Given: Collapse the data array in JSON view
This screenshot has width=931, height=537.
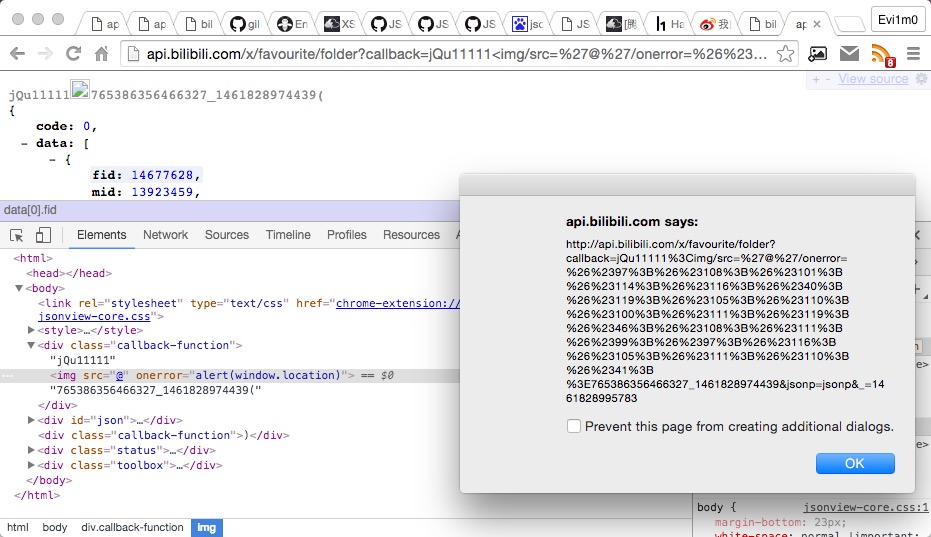Looking at the screenshot, I should click(25, 143).
